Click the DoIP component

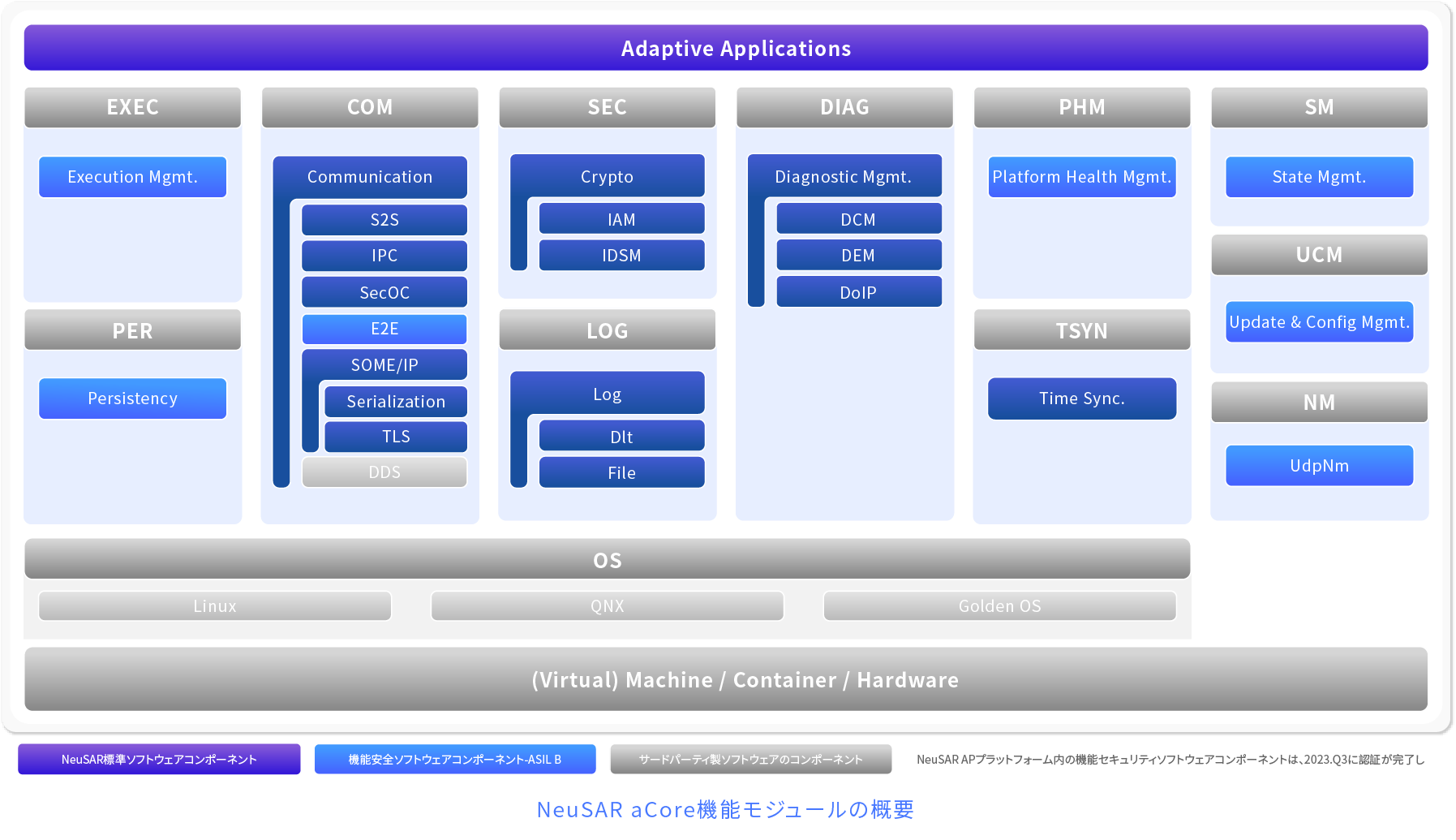[859, 292]
